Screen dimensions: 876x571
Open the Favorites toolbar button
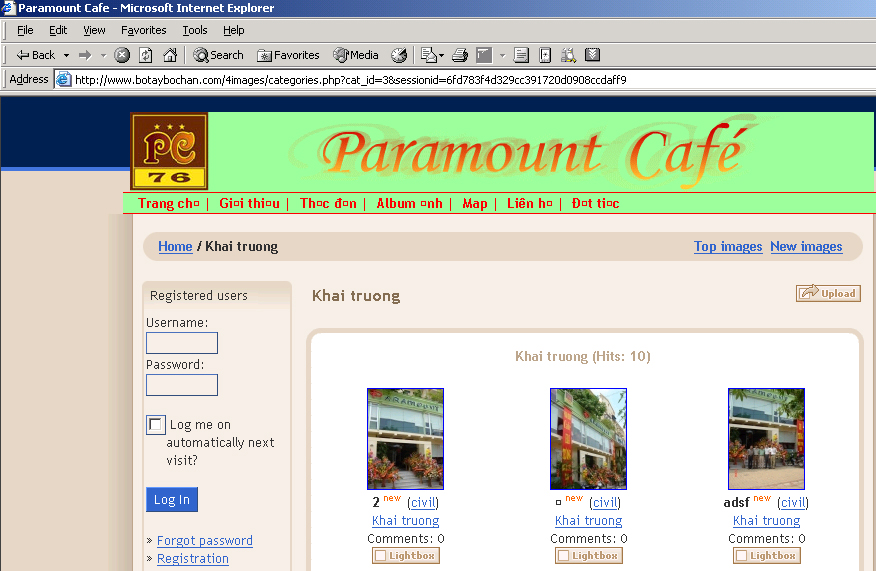288,55
